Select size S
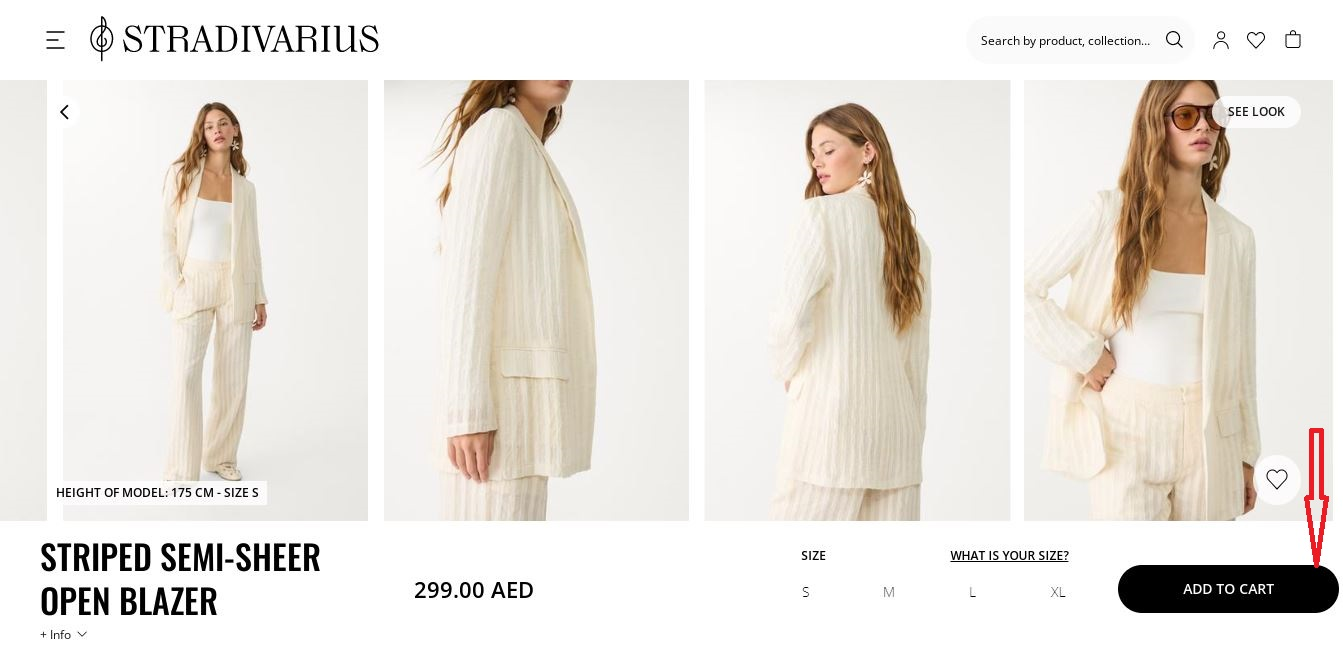The image size is (1343, 647). click(806, 592)
